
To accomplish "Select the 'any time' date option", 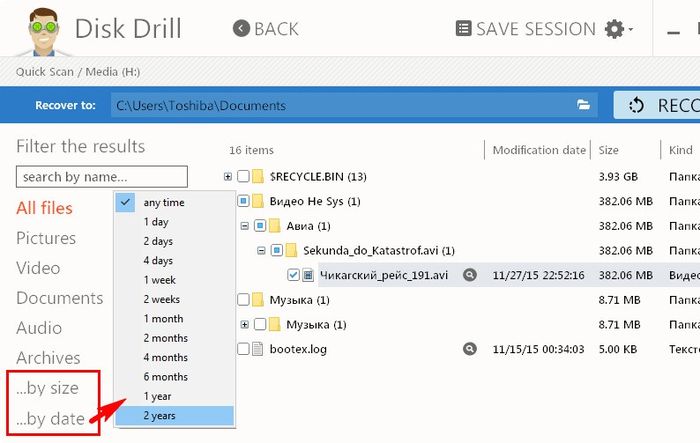I will [175, 202].
